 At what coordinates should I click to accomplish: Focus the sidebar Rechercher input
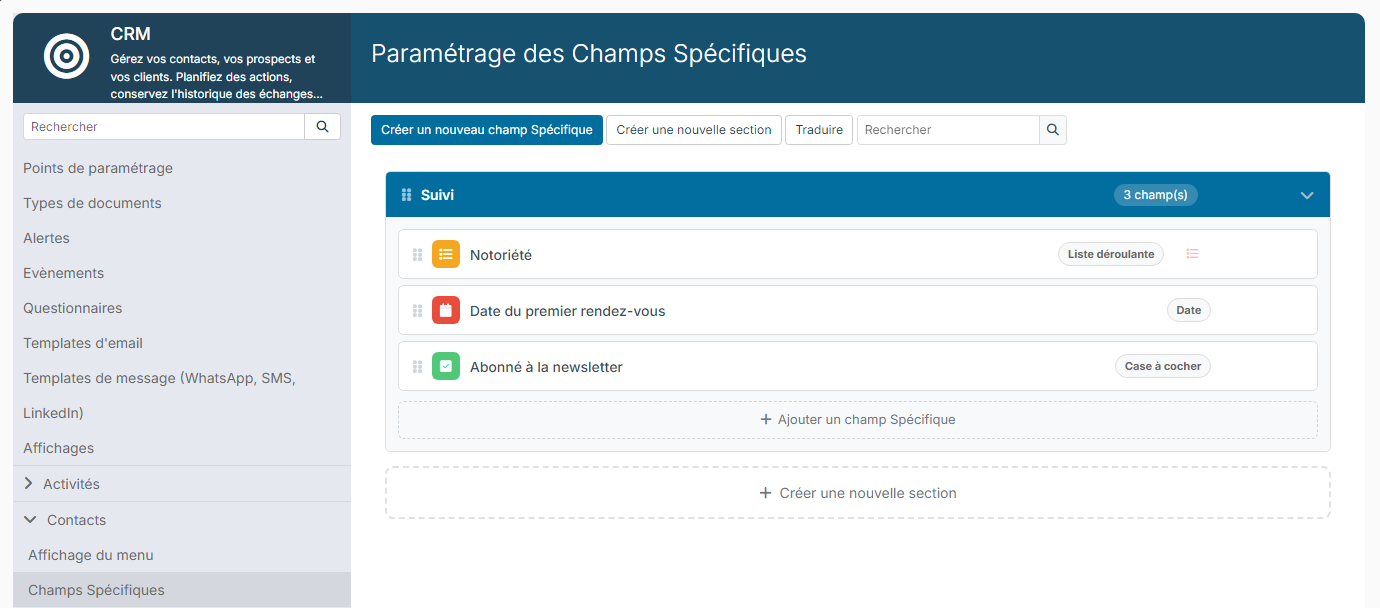click(x=164, y=127)
